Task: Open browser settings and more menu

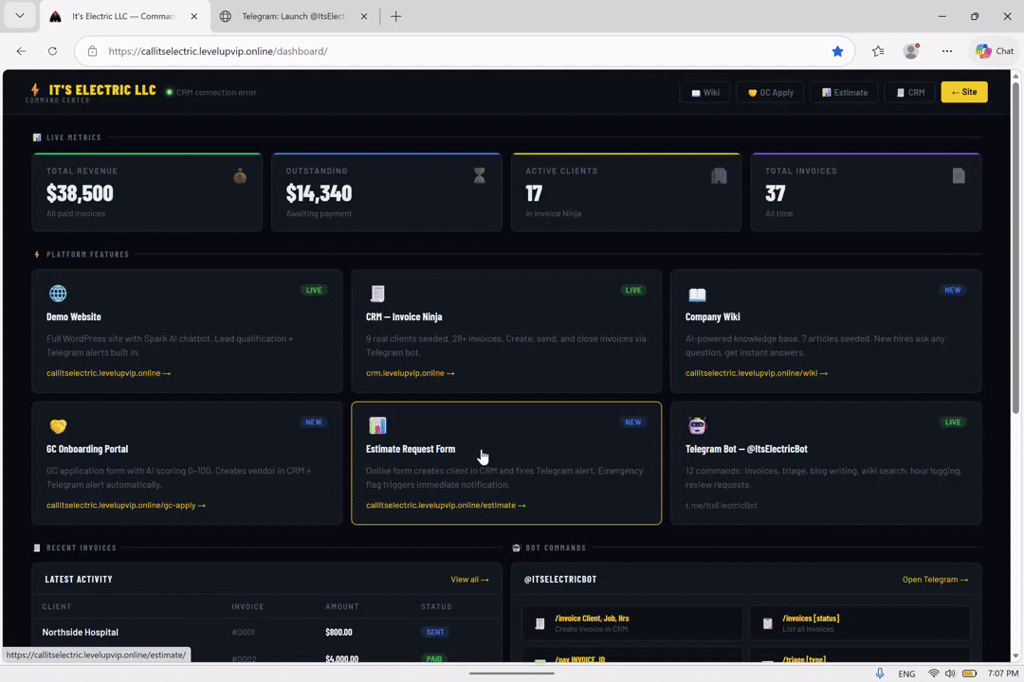Action: tap(946, 51)
